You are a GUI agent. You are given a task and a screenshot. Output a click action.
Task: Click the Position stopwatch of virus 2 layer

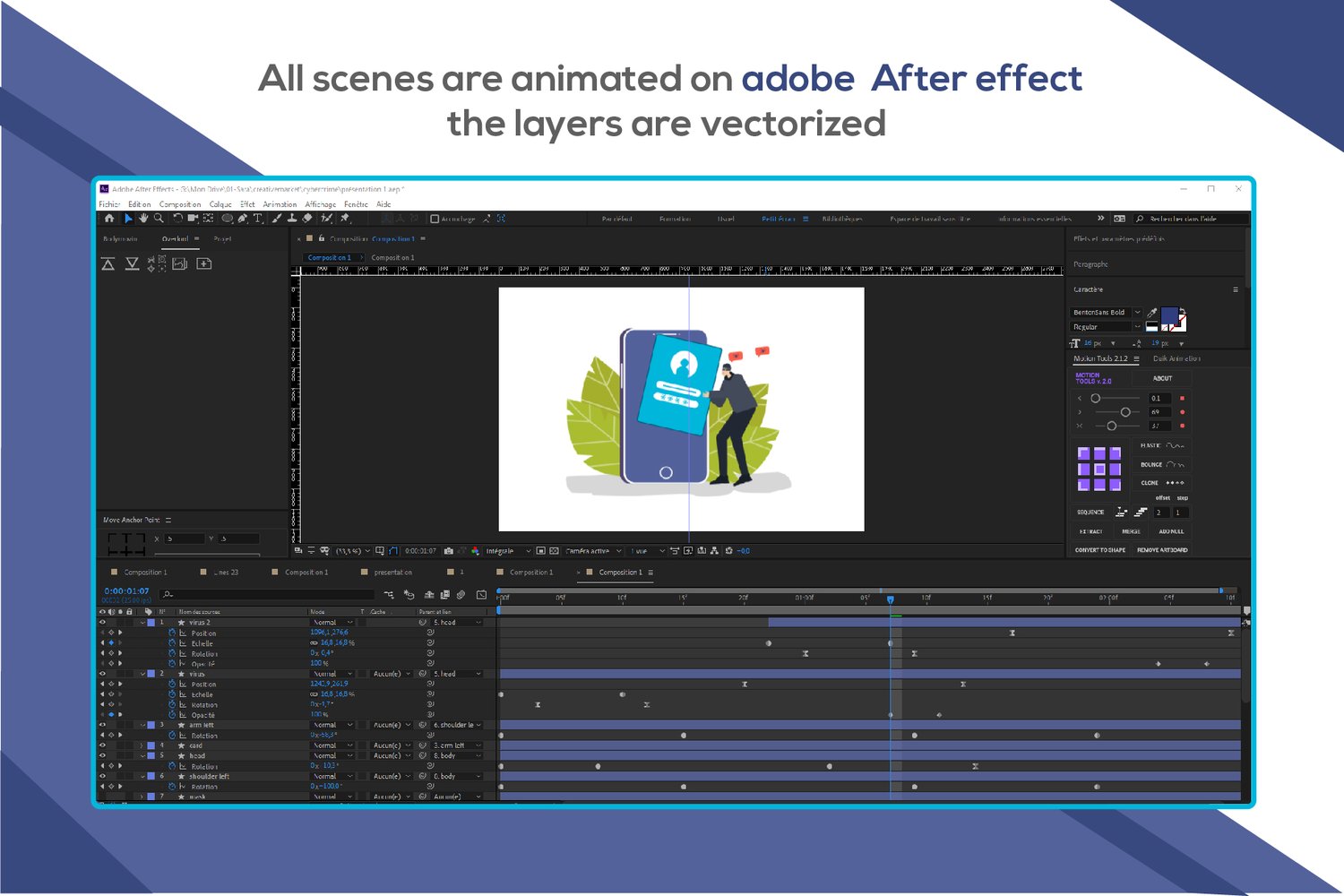172,633
